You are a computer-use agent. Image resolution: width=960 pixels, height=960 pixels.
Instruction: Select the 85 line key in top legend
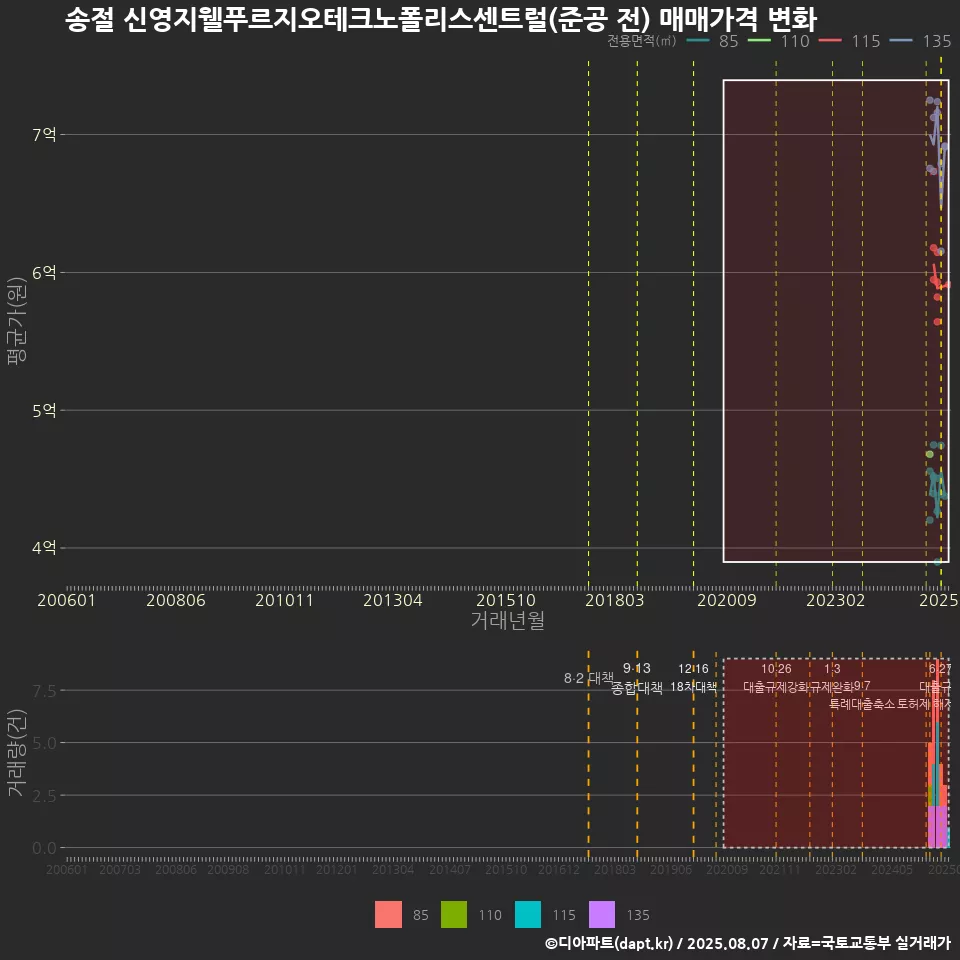point(698,41)
